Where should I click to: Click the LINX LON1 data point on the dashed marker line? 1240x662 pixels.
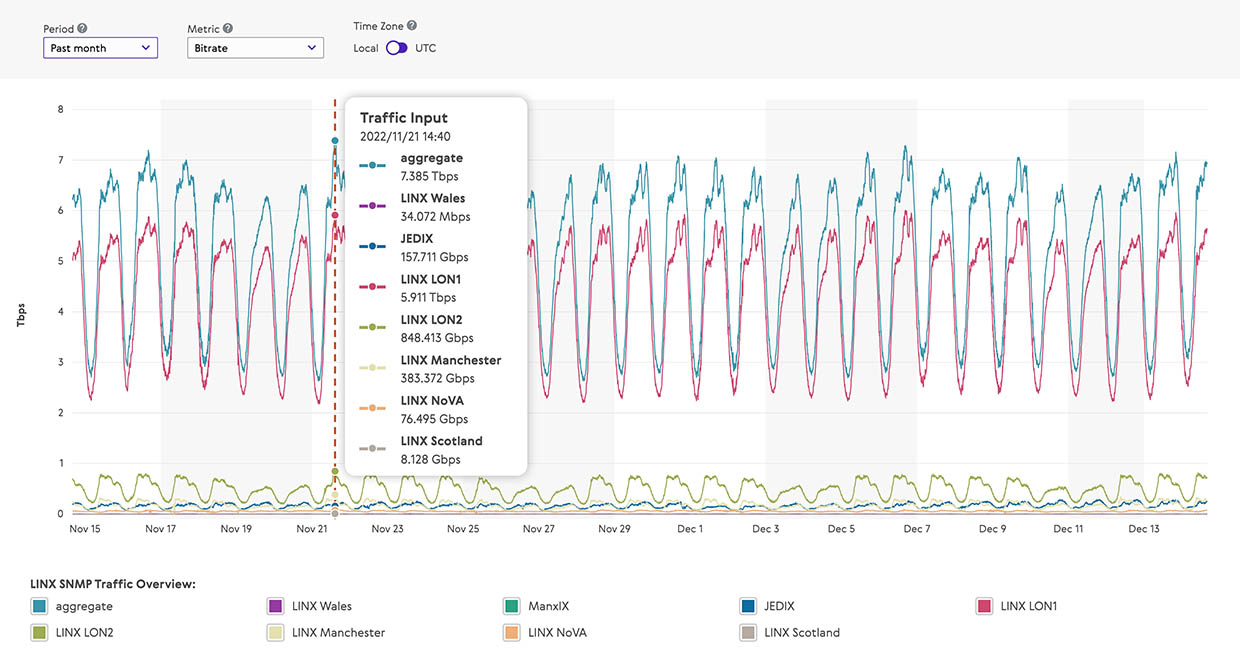pyautogui.click(x=335, y=215)
